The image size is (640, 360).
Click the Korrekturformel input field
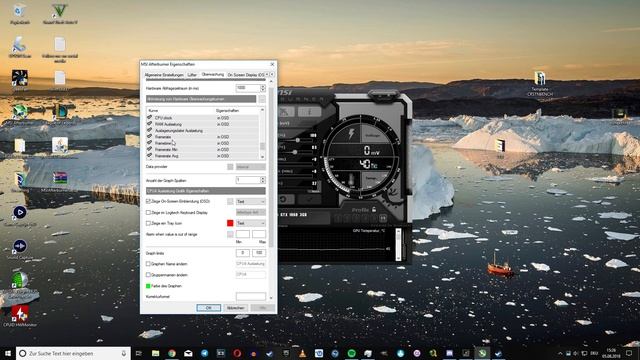pos(251,296)
